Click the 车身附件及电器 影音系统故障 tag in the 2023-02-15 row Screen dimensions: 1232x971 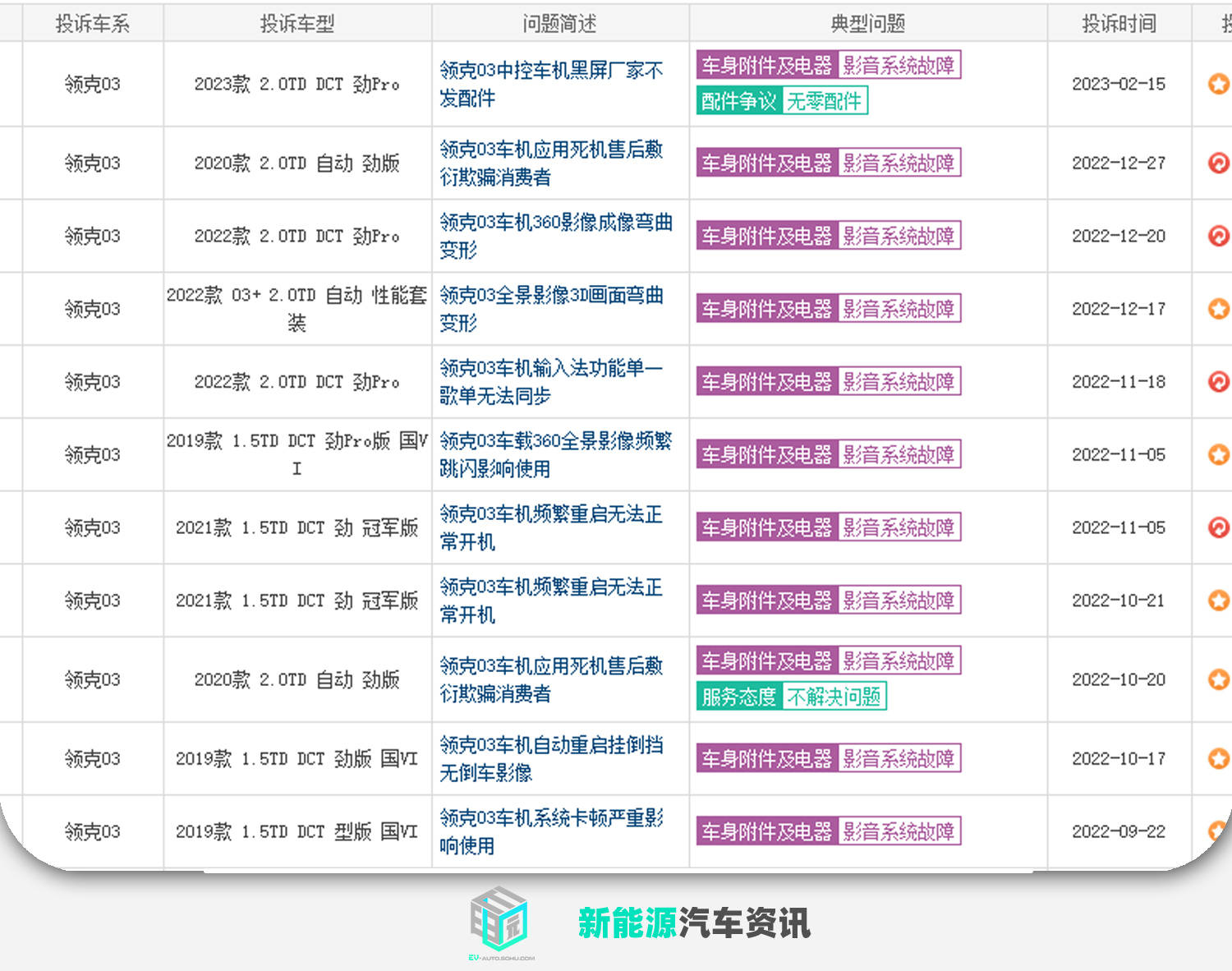(x=829, y=65)
